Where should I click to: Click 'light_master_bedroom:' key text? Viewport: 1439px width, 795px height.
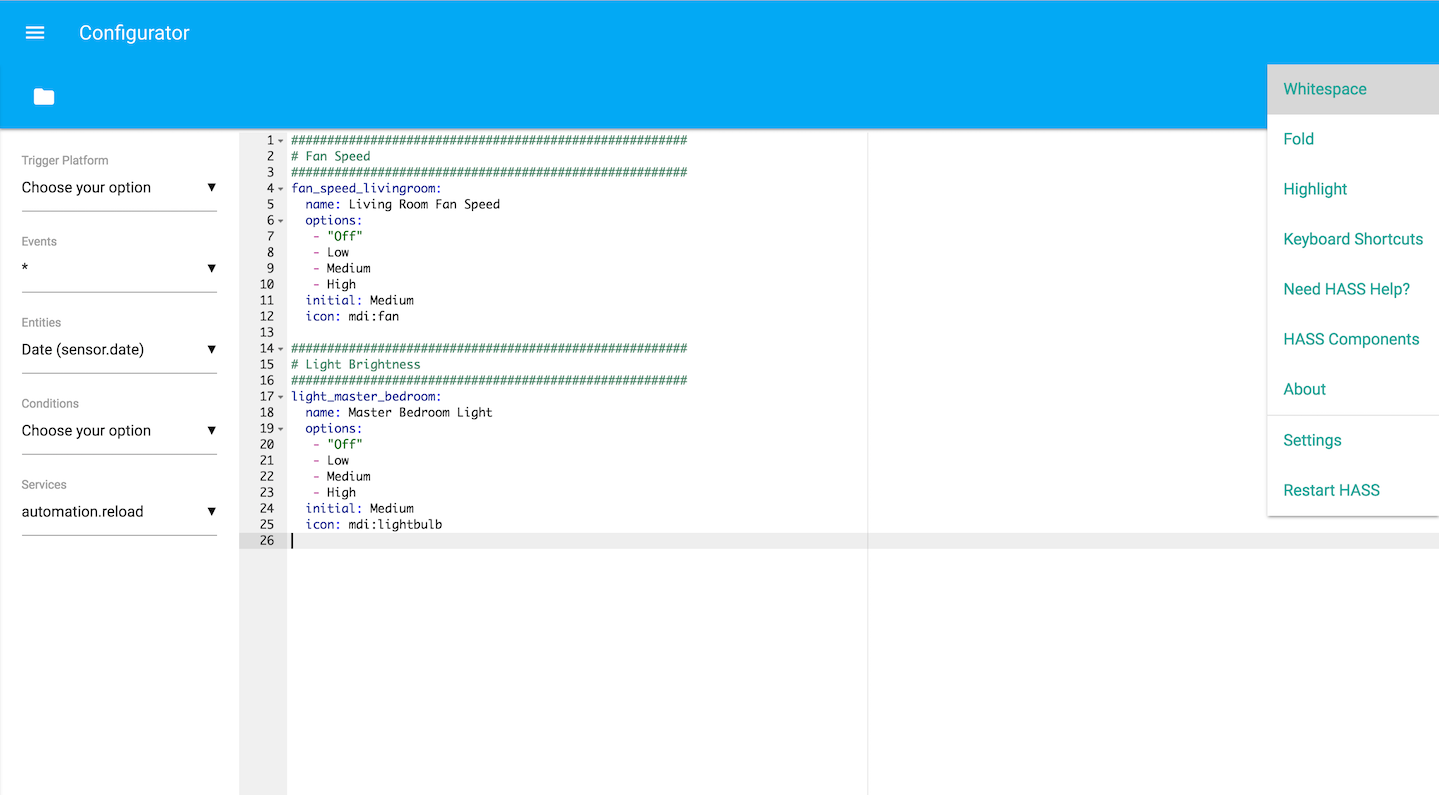366,396
